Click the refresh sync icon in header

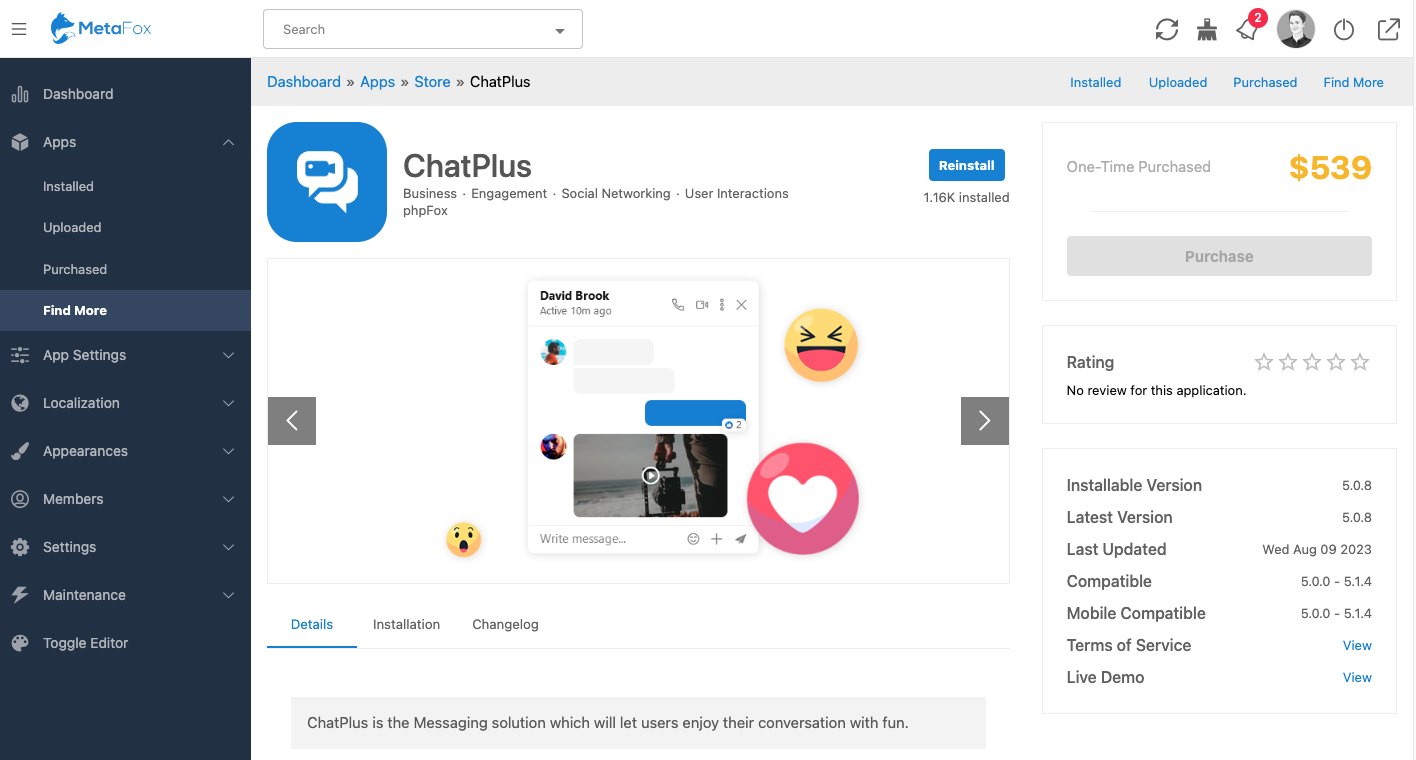click(x=1166, y=30)
